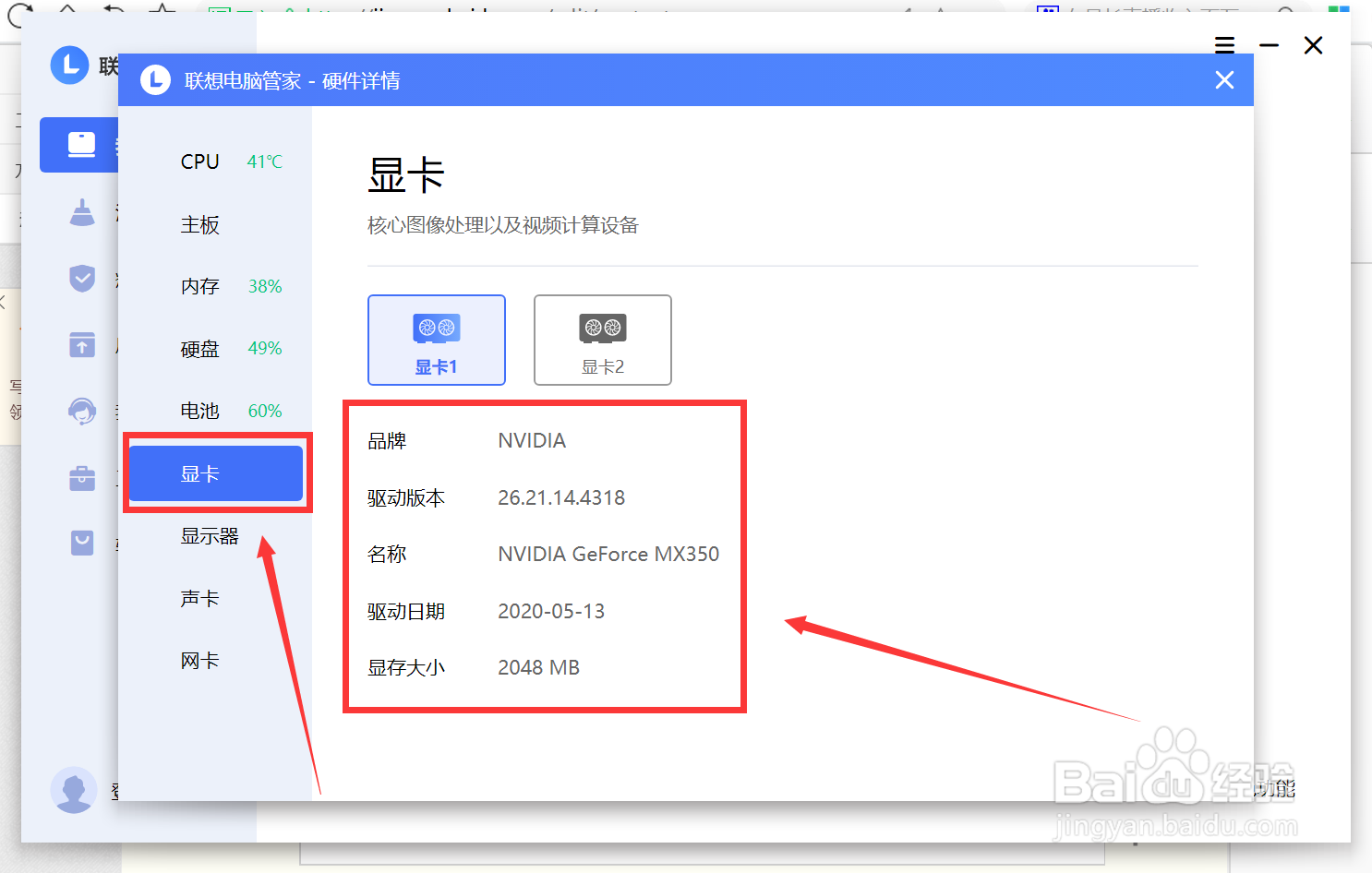
Task: Switch to 显卡2 graphics card
Action: (x=603, y=340)
